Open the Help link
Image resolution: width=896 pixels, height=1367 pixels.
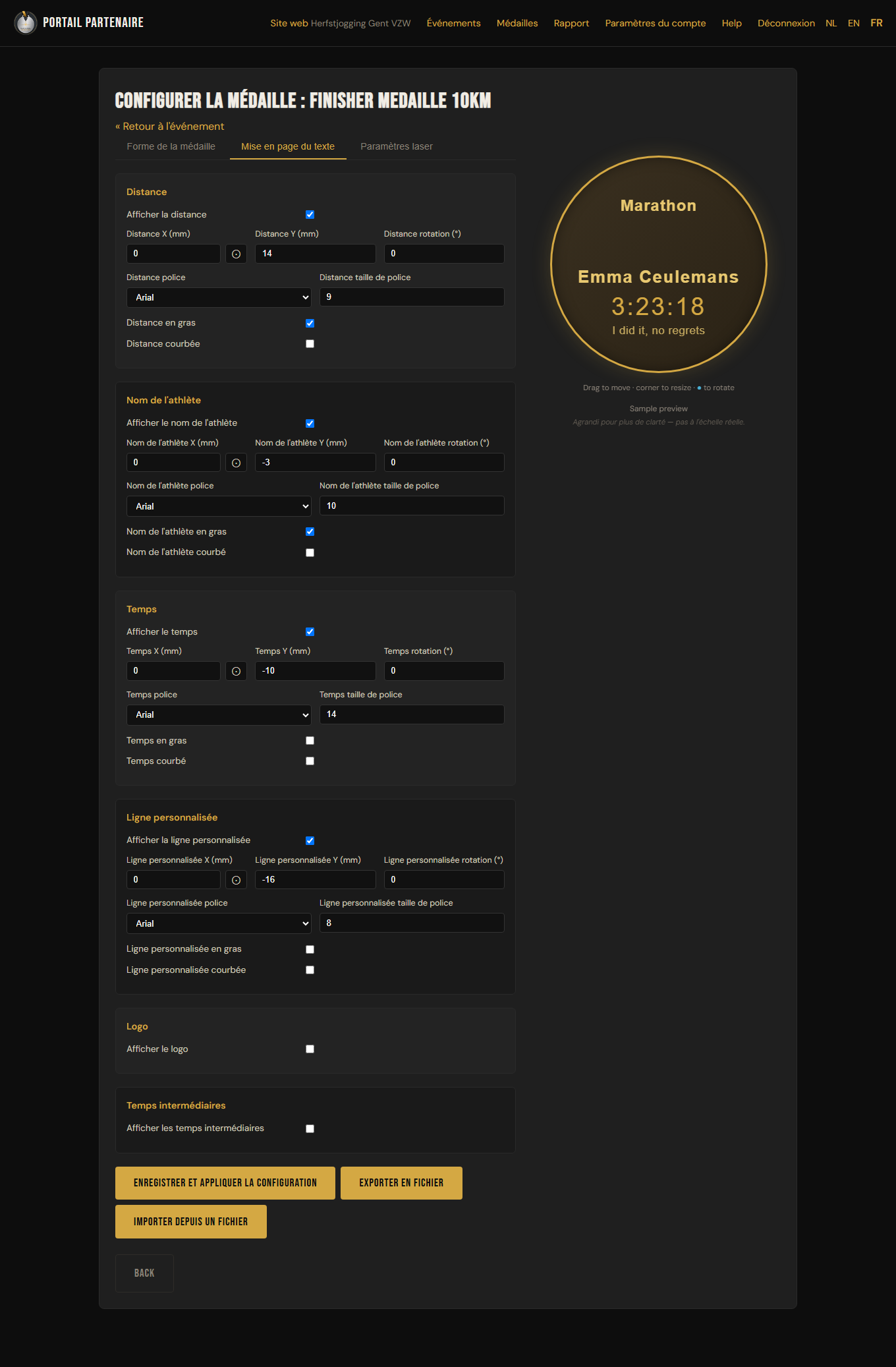click(x=732, y=23)
